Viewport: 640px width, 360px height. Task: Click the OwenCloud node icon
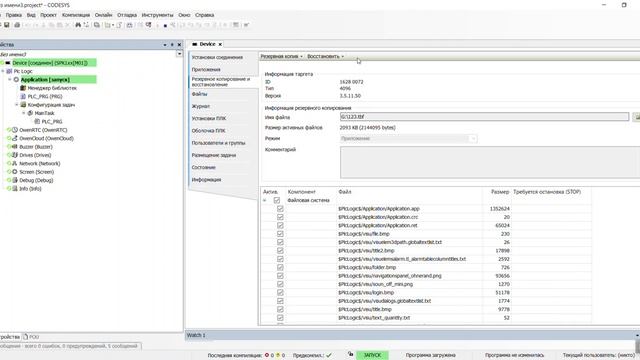15,138
